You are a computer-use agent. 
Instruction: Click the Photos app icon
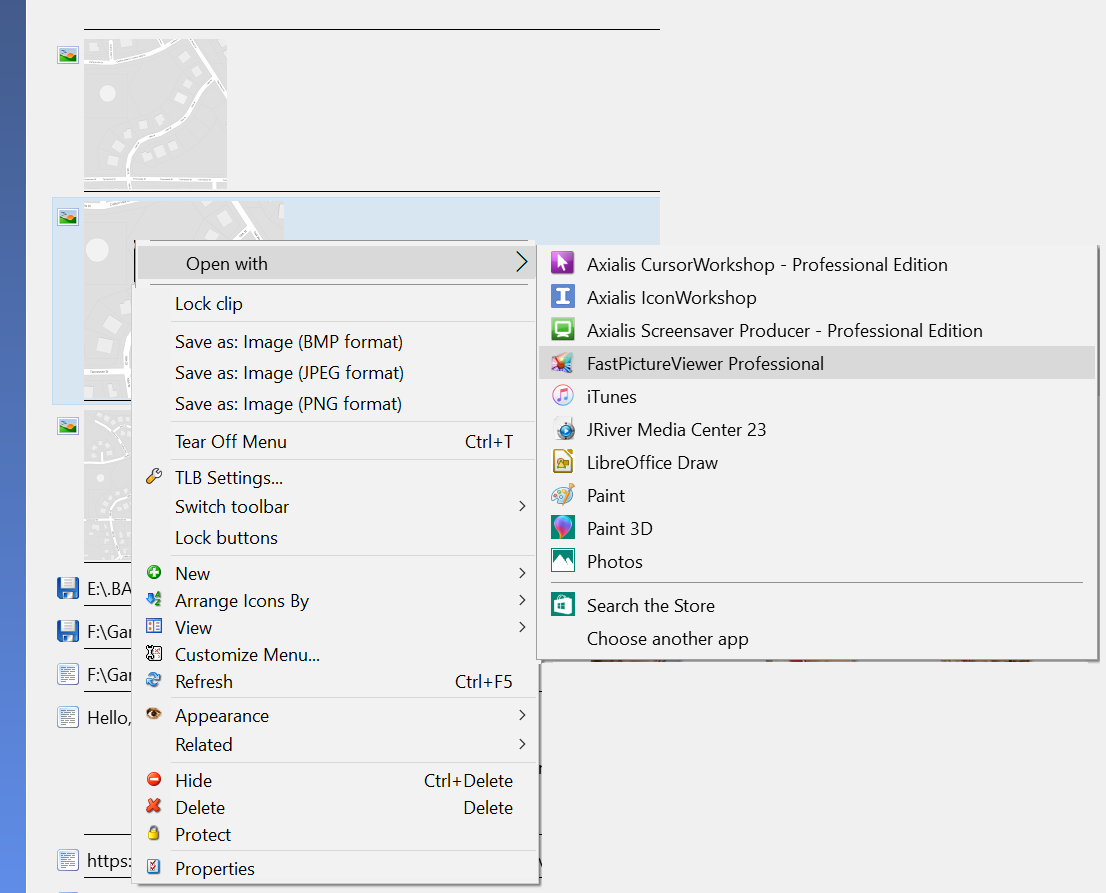563,561
